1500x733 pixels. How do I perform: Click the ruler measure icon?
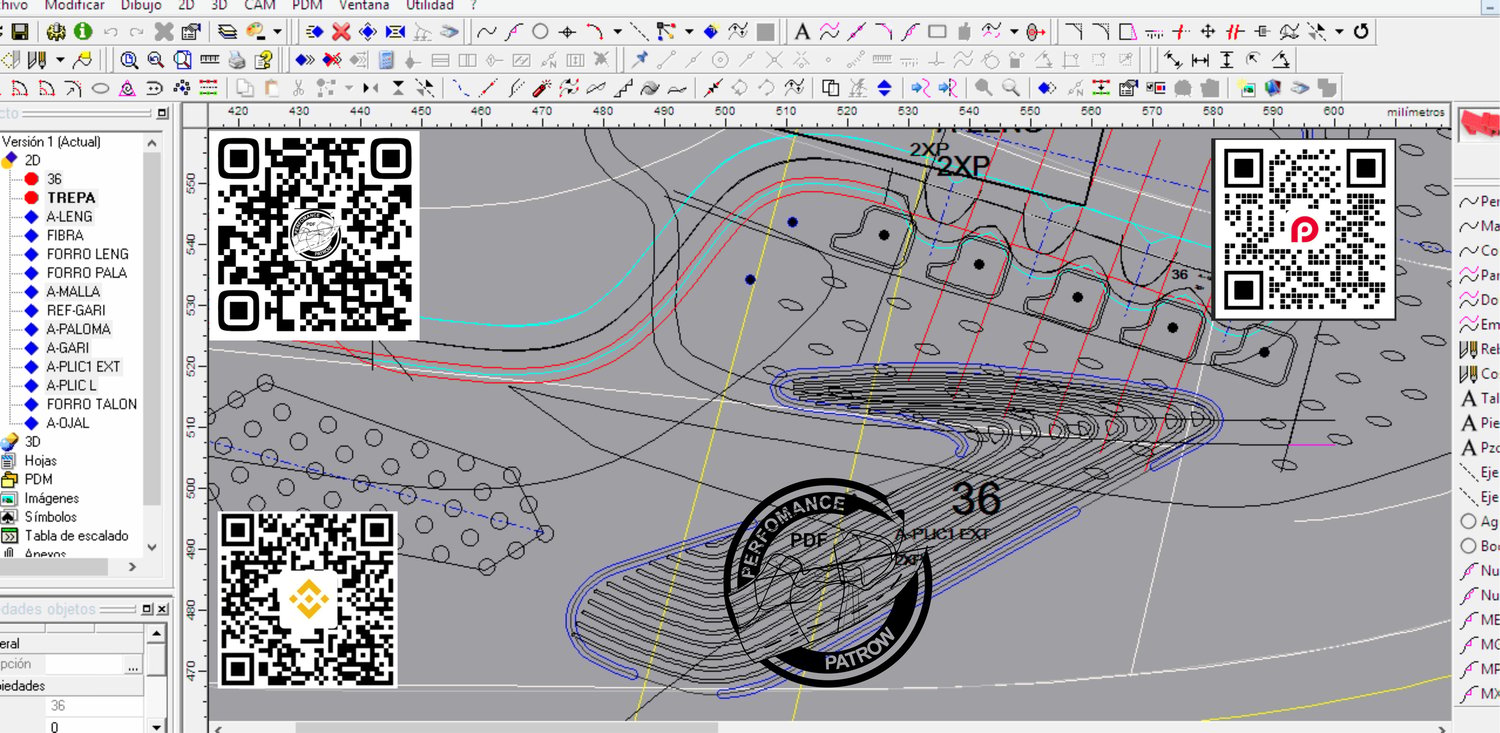(x=210, y=60)
